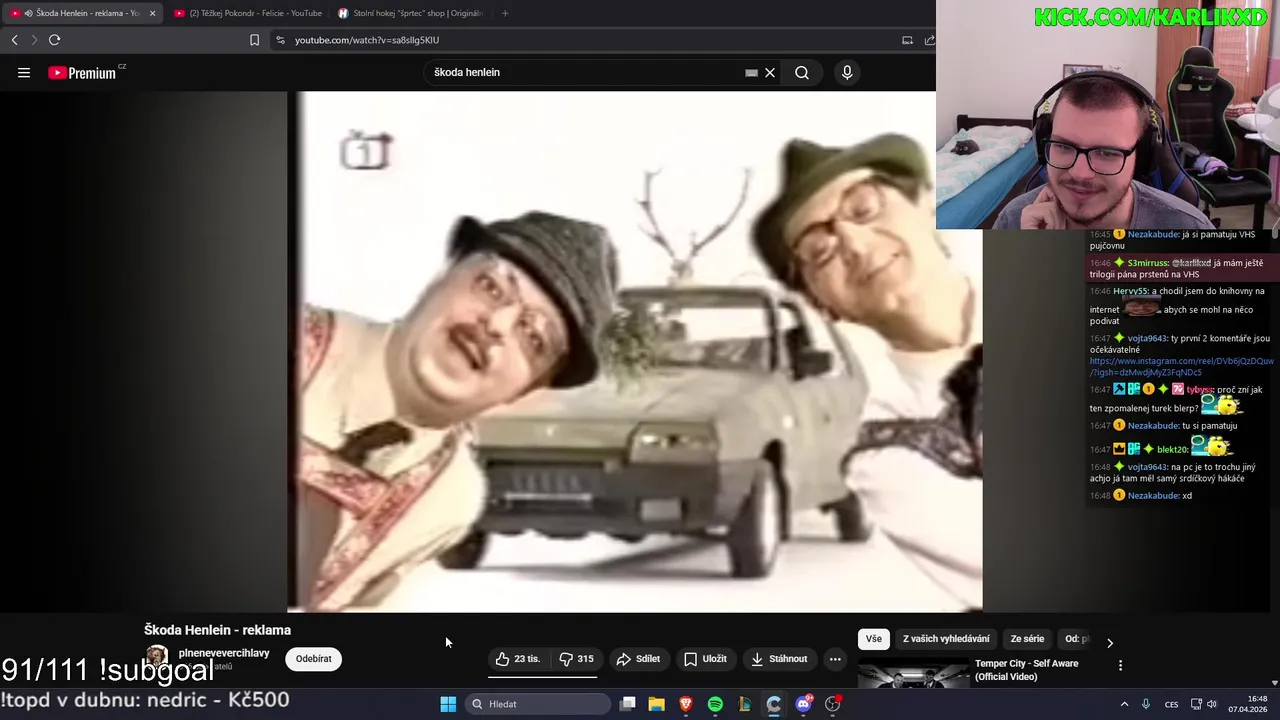Mute audio icon on Škoda Henlein tab
Screen dimensions: 1280x720
(28, 13)
